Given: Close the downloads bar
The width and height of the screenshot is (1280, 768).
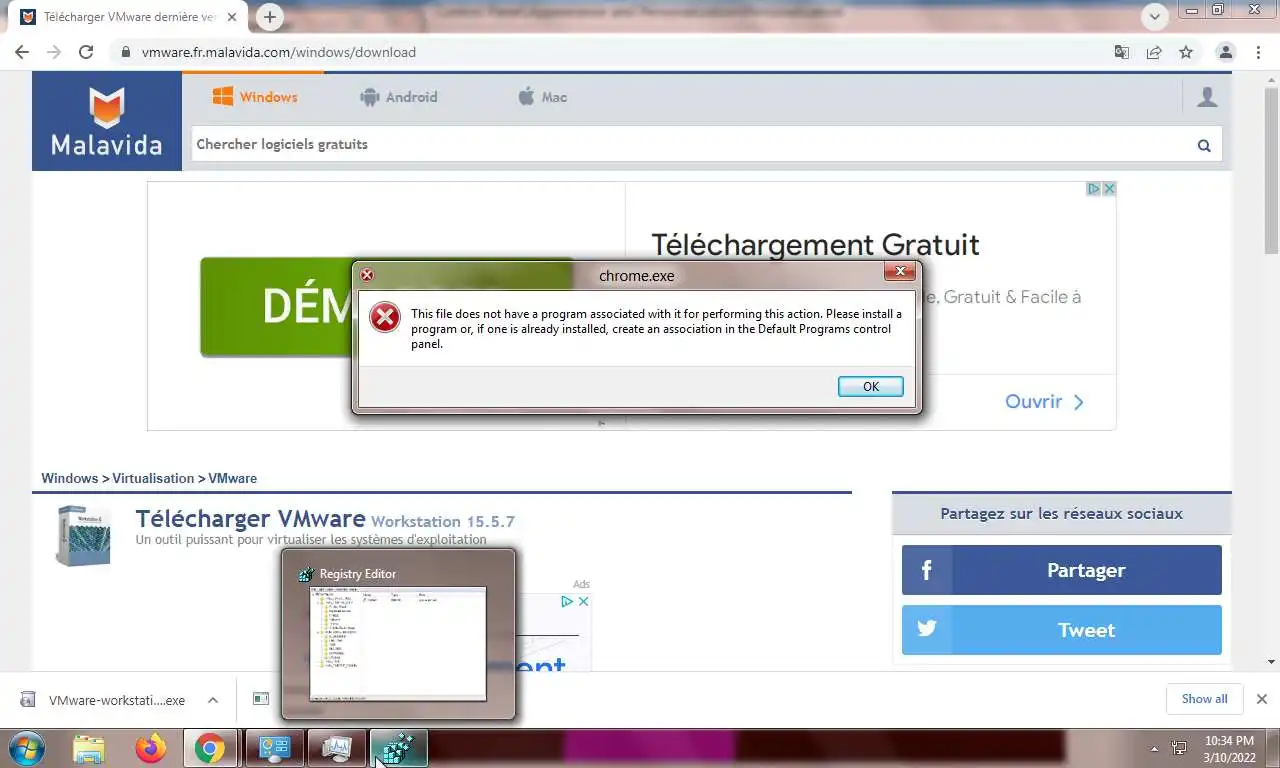Looking at the screenshot, I should 1261,699.
